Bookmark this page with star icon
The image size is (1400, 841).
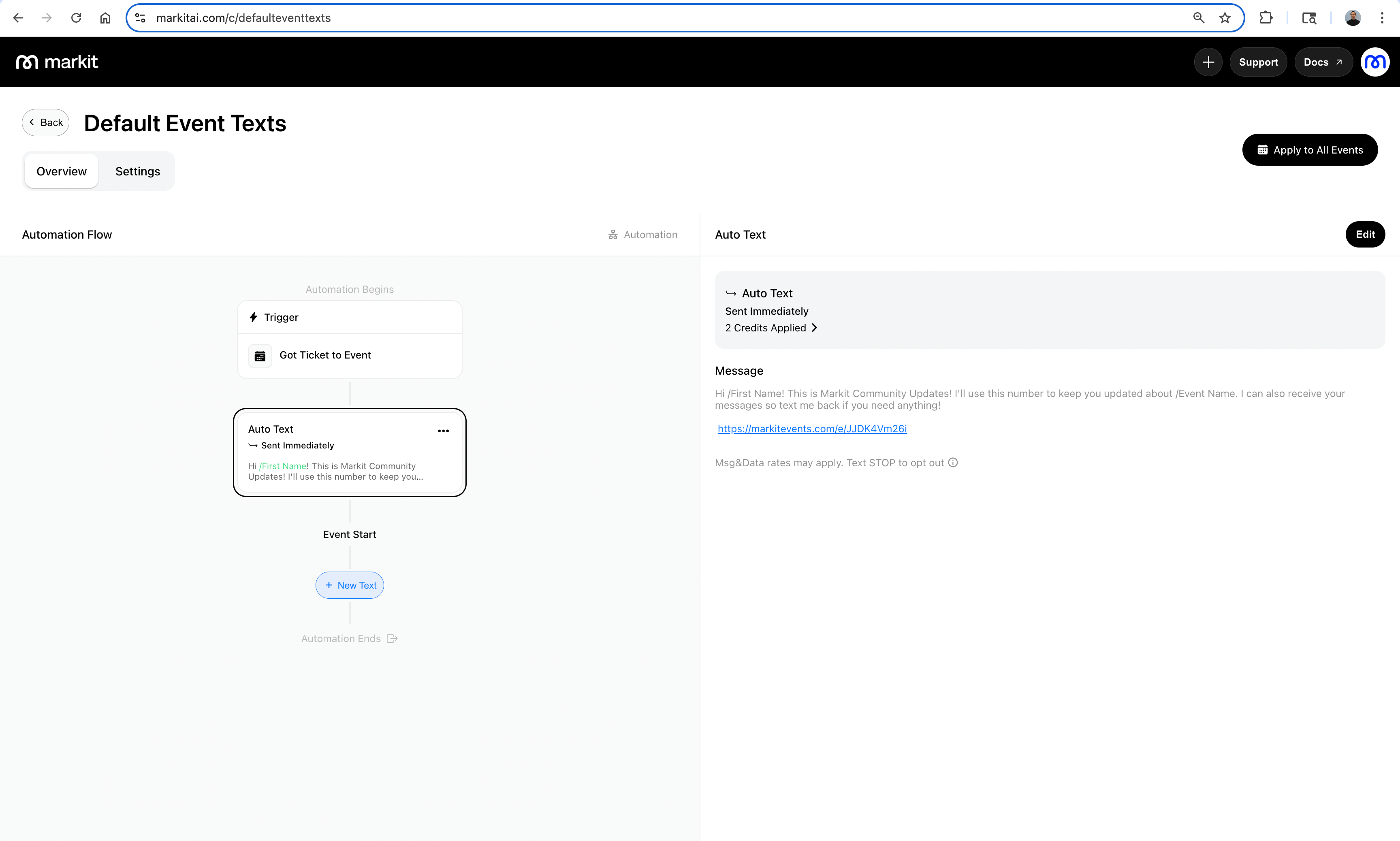pos(1225,18)
